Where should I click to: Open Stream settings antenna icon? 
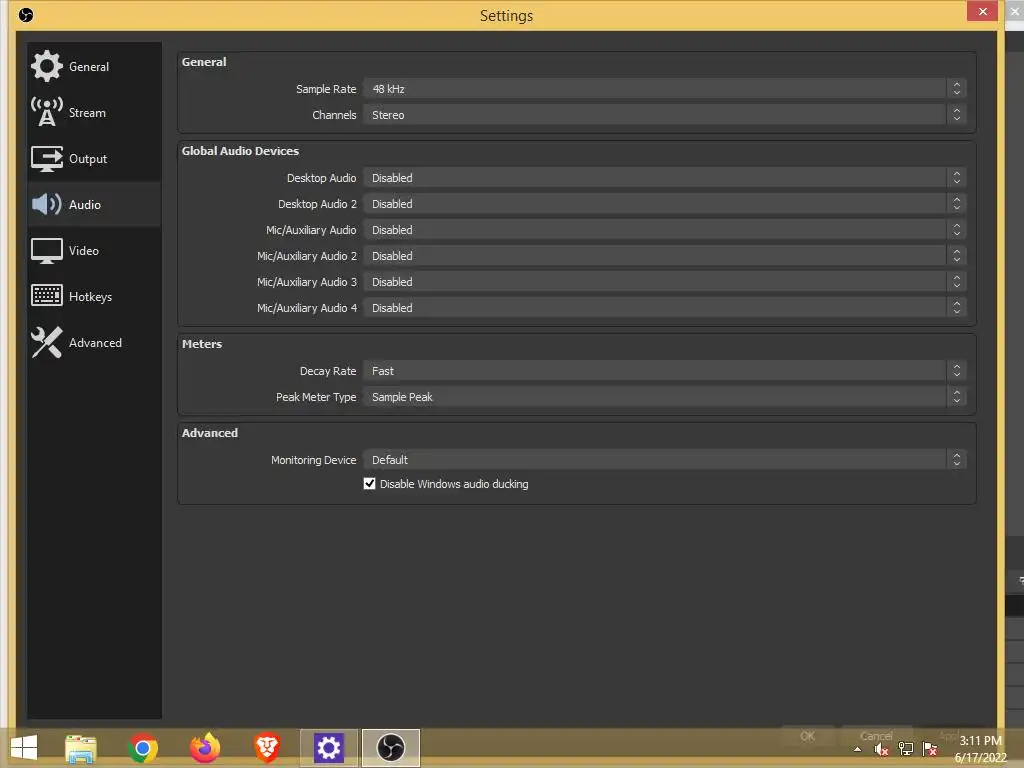(46, 112)
